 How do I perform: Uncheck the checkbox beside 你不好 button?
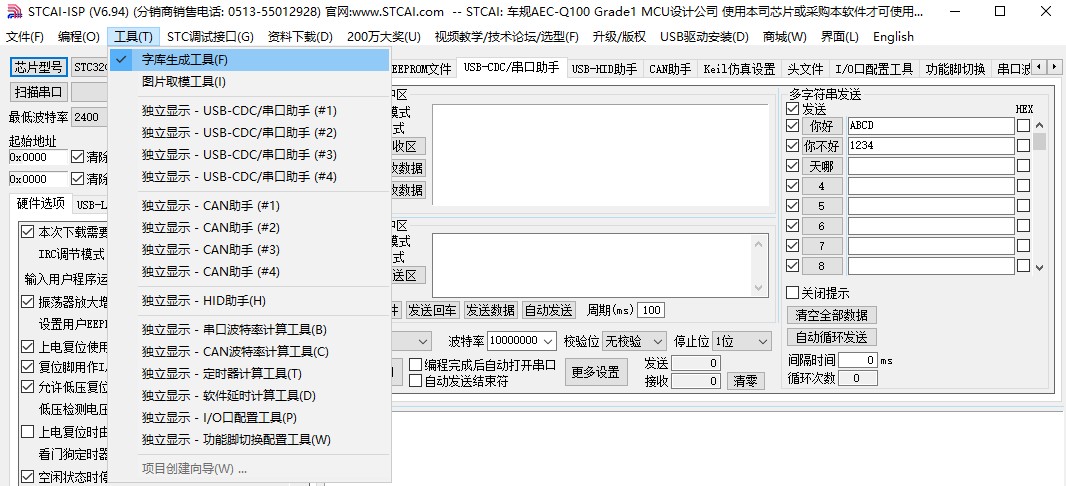point(793,145)
